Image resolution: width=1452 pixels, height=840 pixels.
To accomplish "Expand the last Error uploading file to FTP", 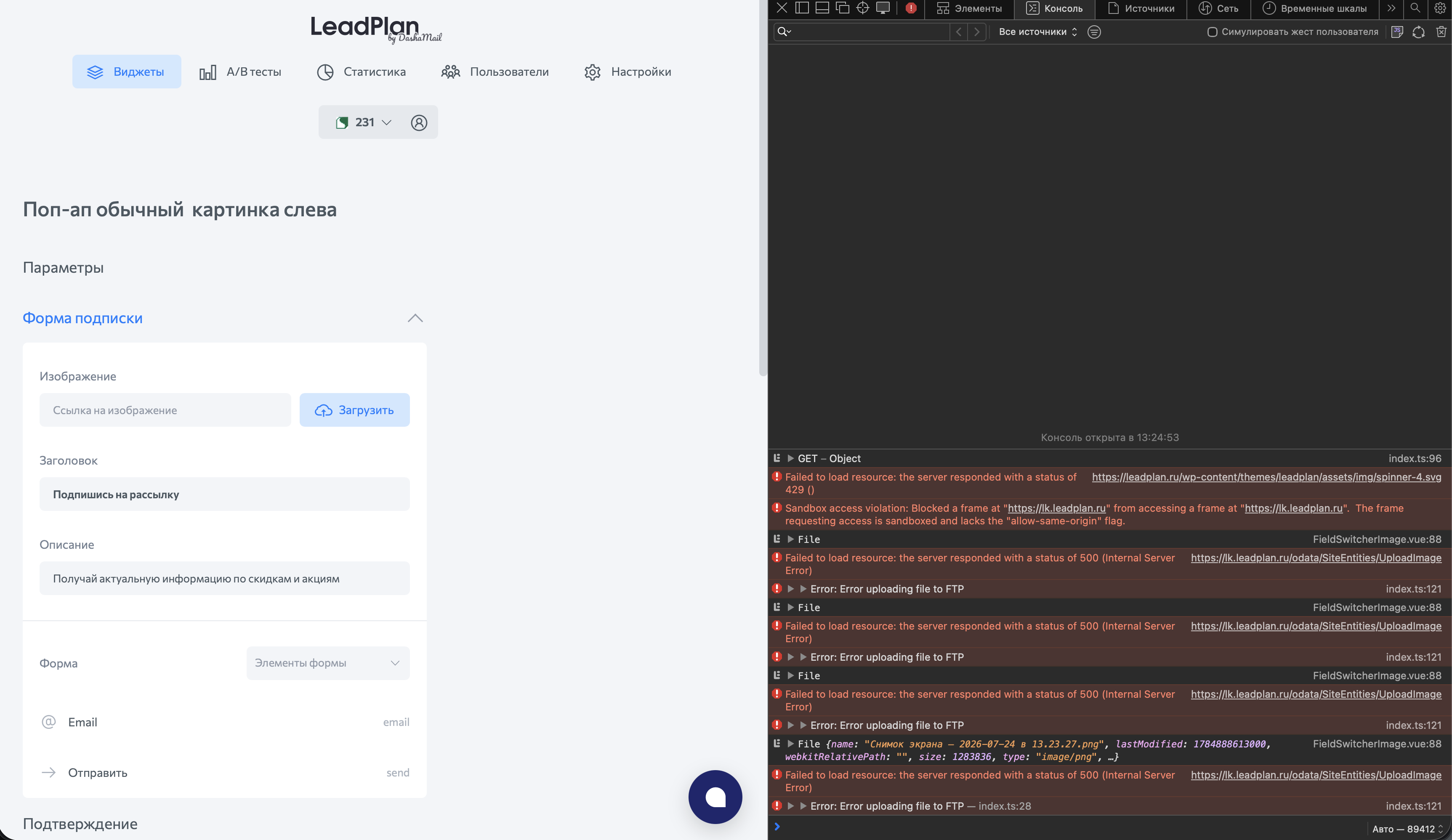I will click(x=790, y=806).
